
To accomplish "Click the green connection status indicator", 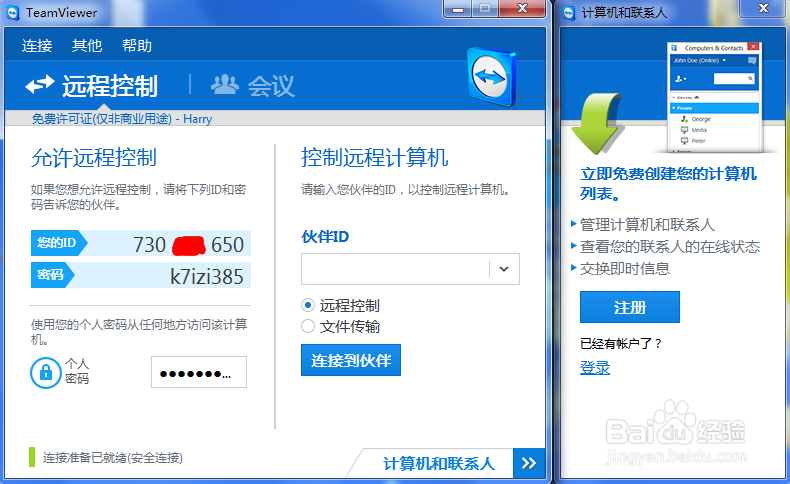I will pos(32,457).
